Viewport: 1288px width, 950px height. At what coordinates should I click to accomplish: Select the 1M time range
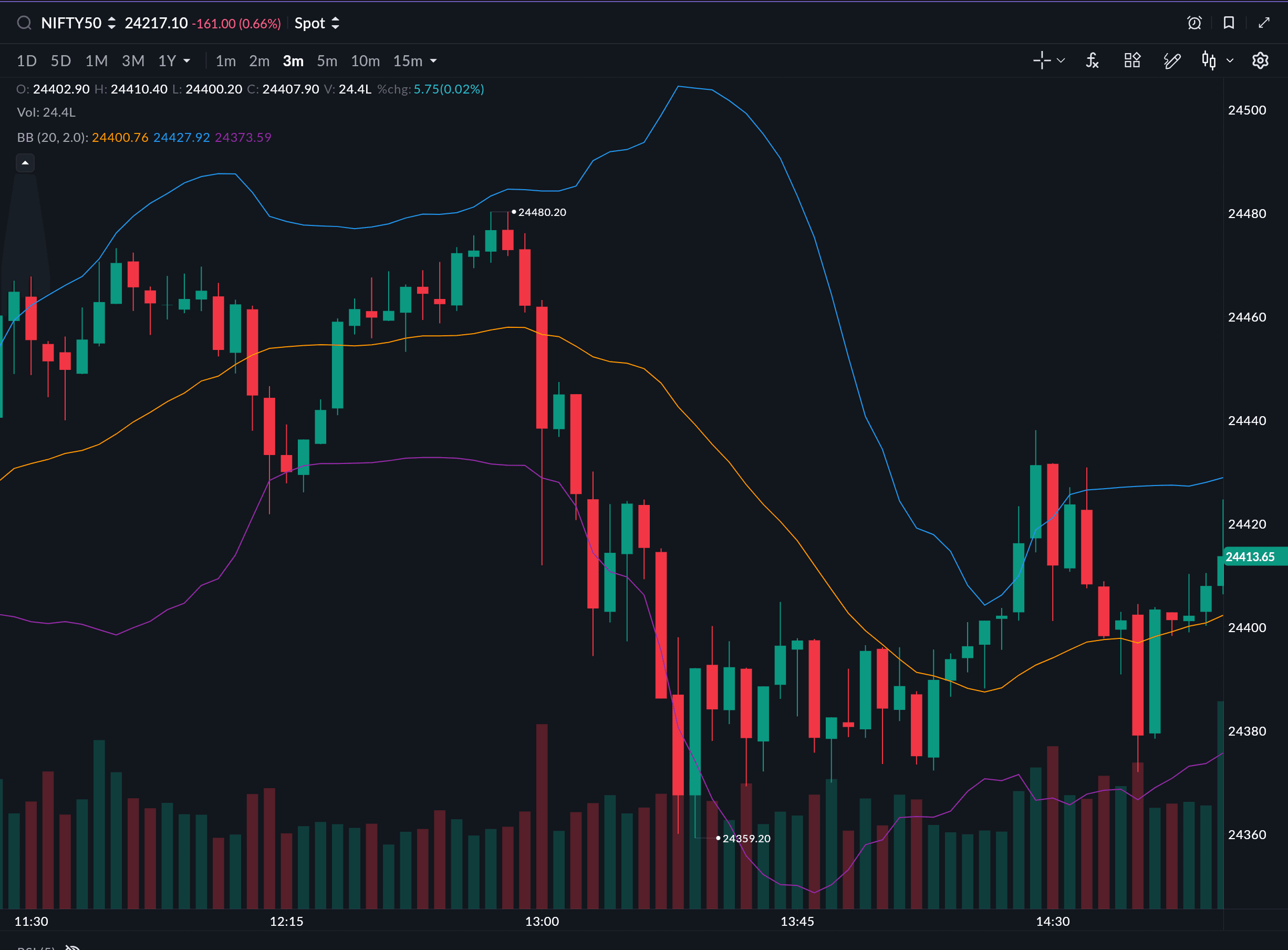point(97,61)
